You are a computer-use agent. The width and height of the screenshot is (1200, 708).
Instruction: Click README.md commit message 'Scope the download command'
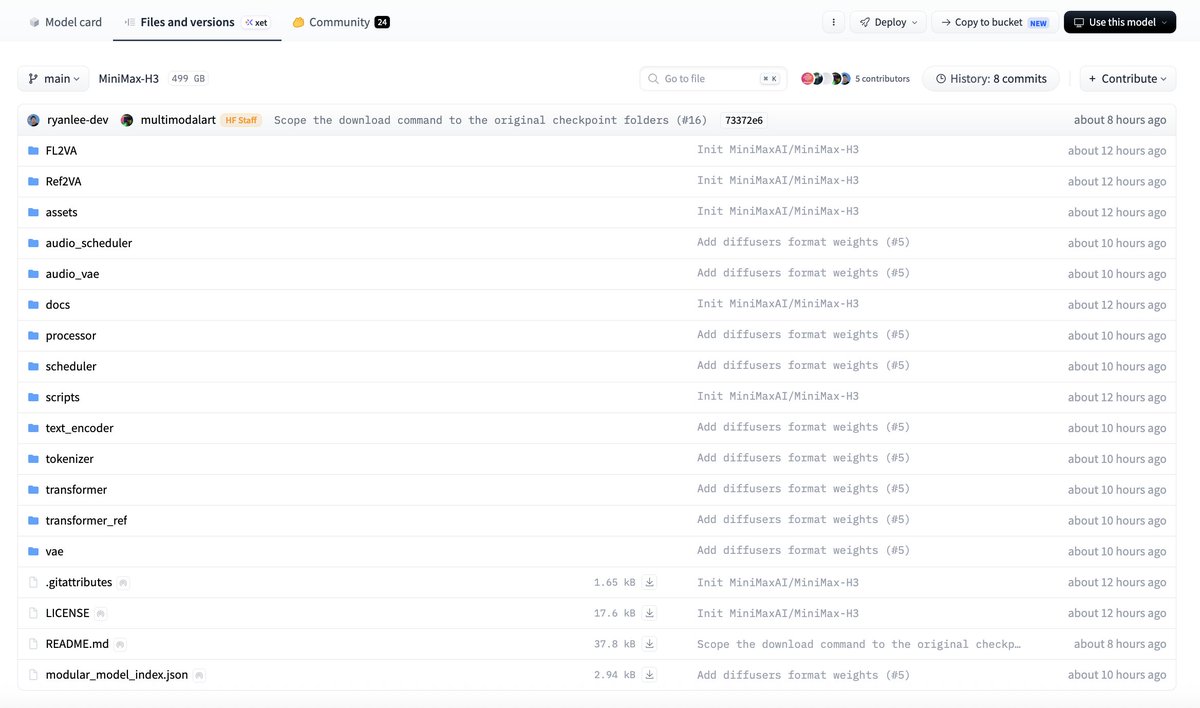click(x=859, y=644)
